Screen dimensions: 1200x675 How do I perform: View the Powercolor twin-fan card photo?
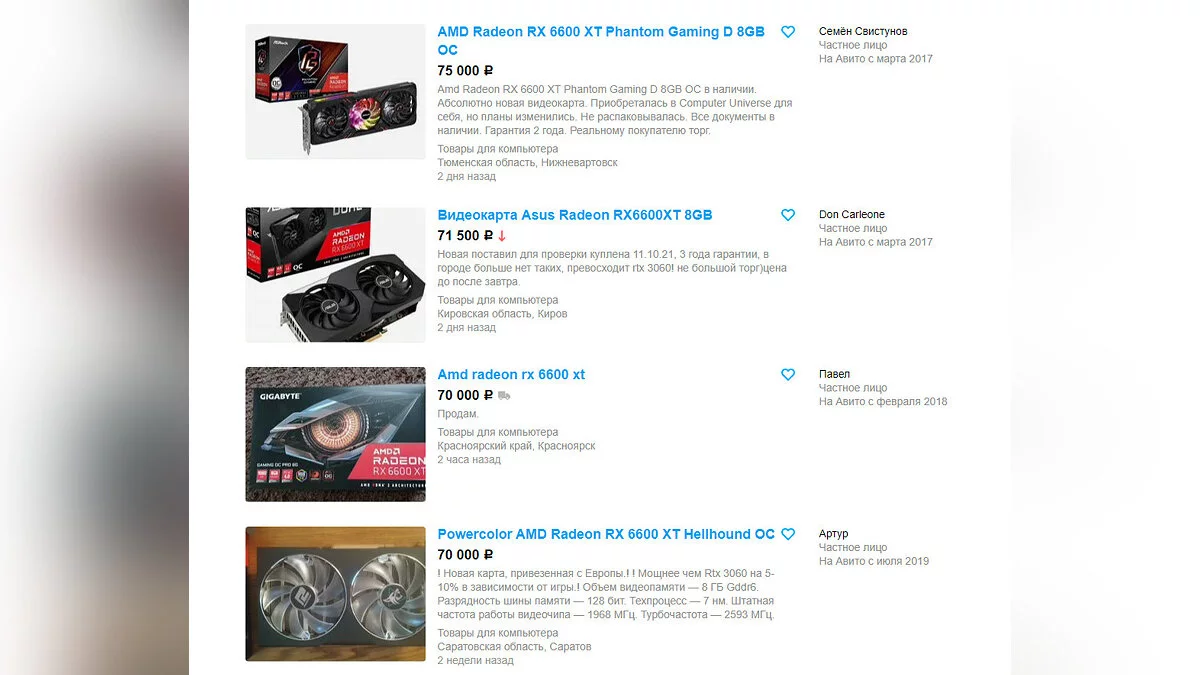point(335,594)
